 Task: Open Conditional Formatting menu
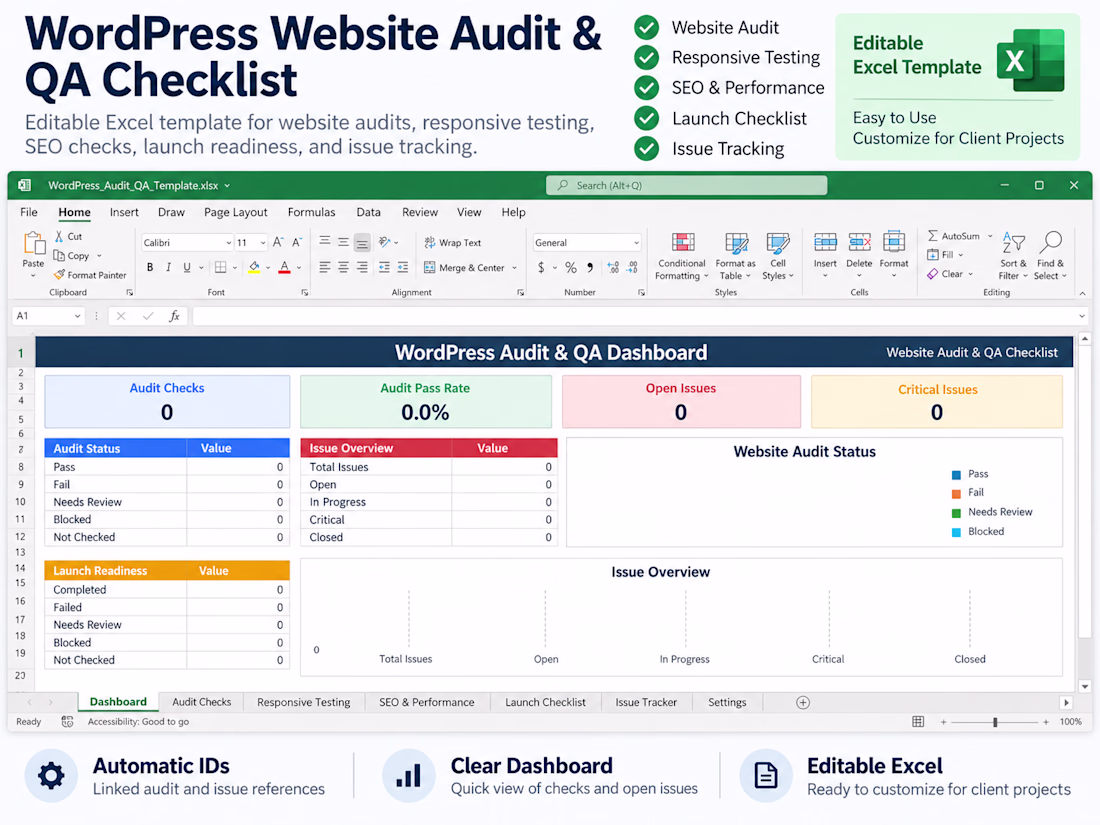[682, 257]
